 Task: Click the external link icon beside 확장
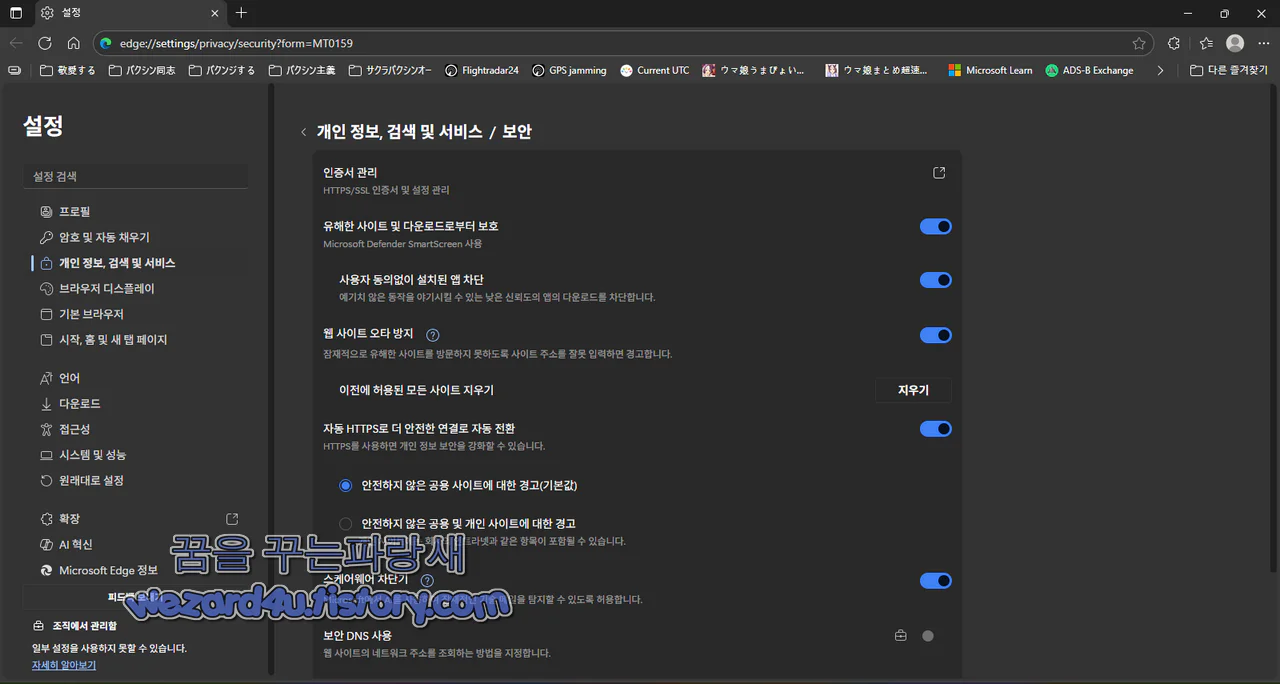point(232,519)
